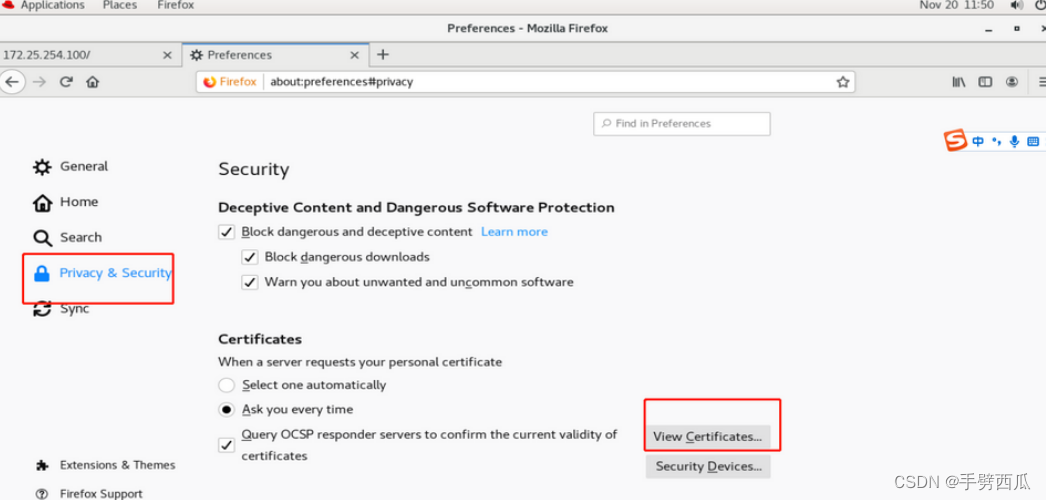The image size is (1046, 500).
Task: Click Security Devices button
Action: click(x=708, y=466)
